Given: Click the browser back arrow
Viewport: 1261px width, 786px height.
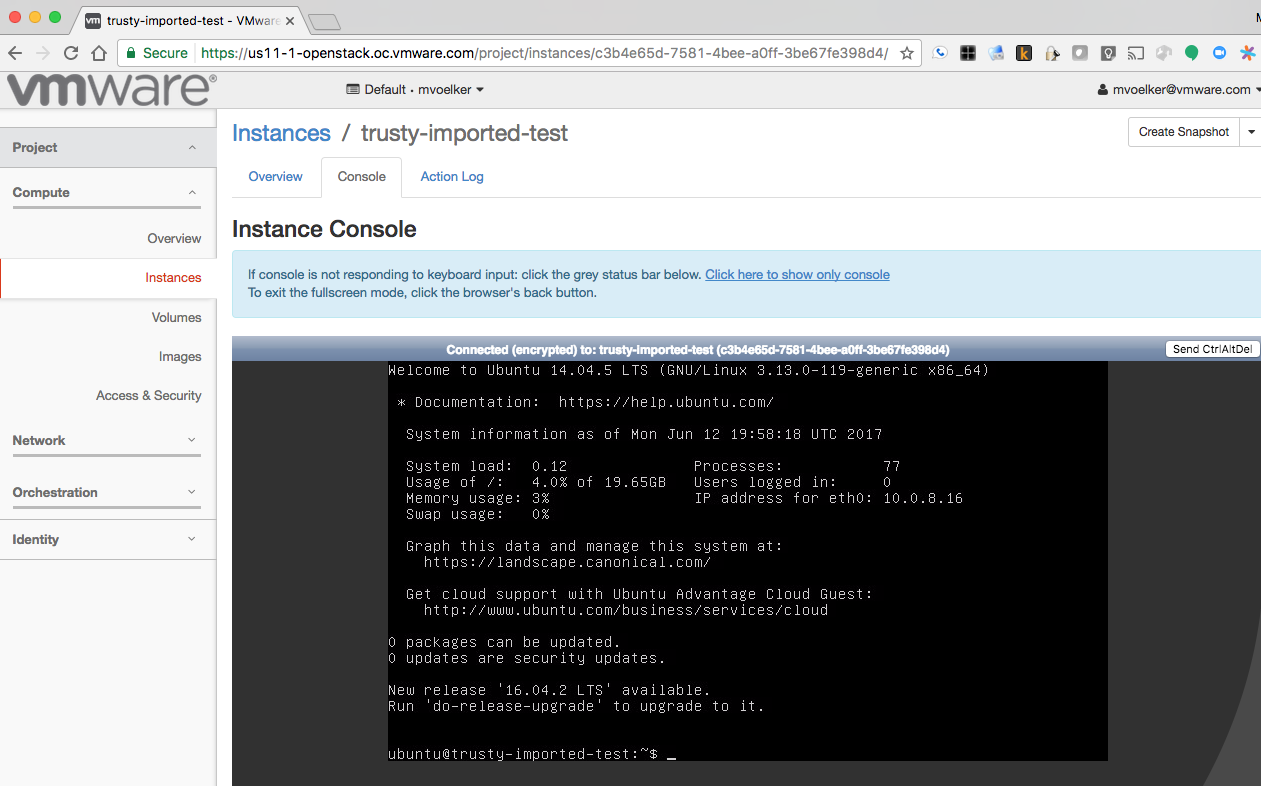Looking at the screenshot, I should [x=15, y=53].
